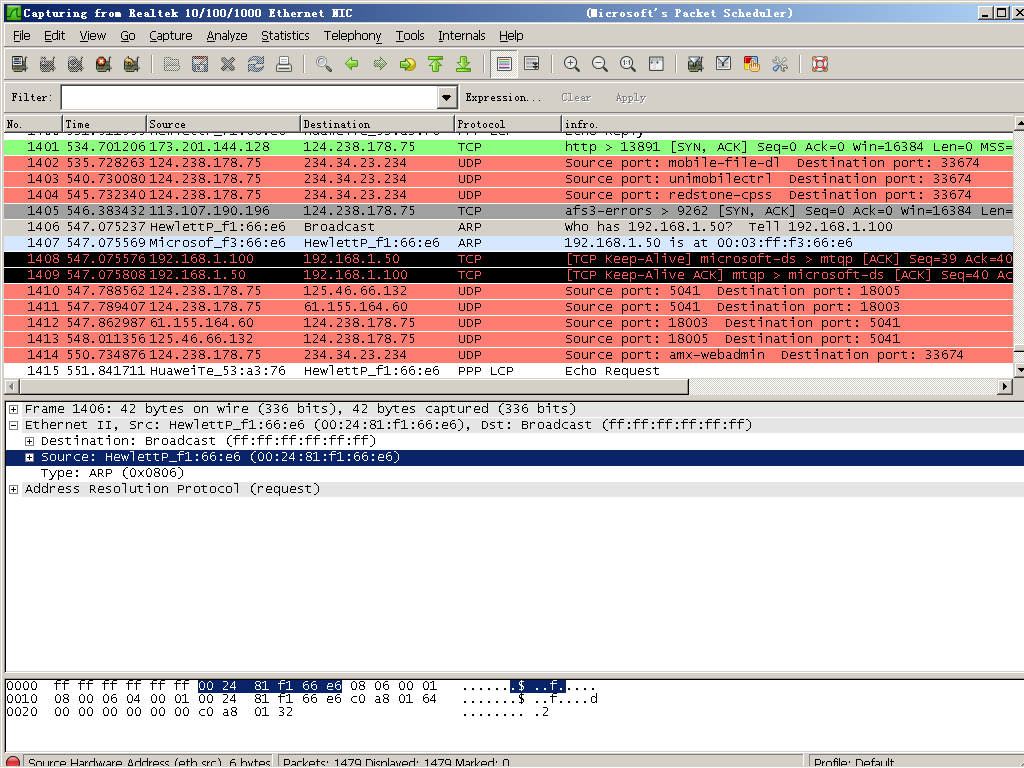Start a new live capture icon
Viewport: 1024px width, 768px height.
pos(76,64)
